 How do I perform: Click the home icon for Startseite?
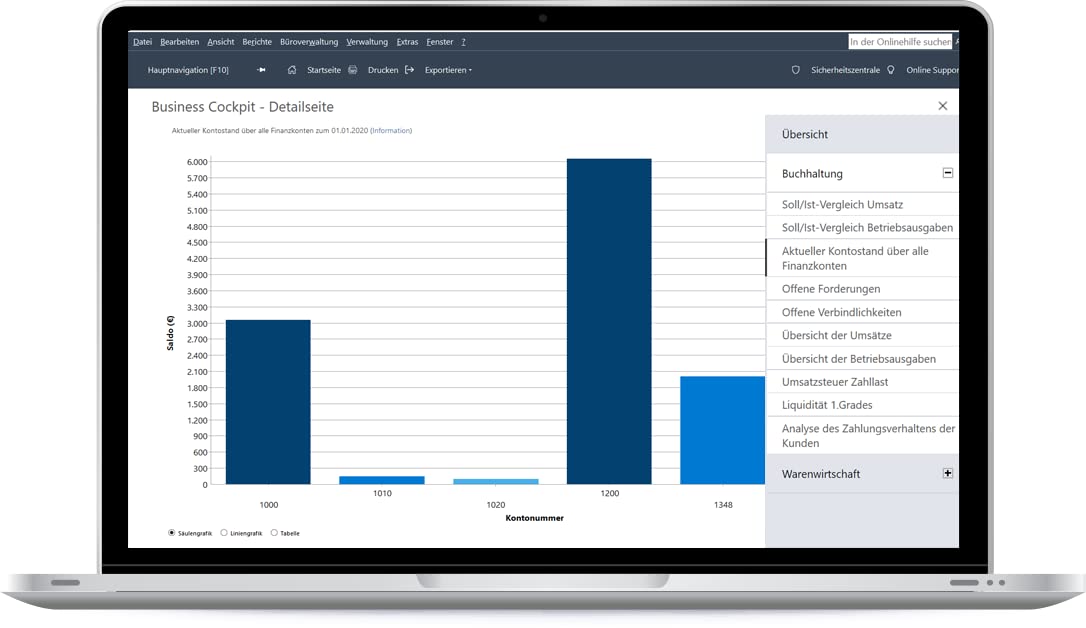point(292,70)
